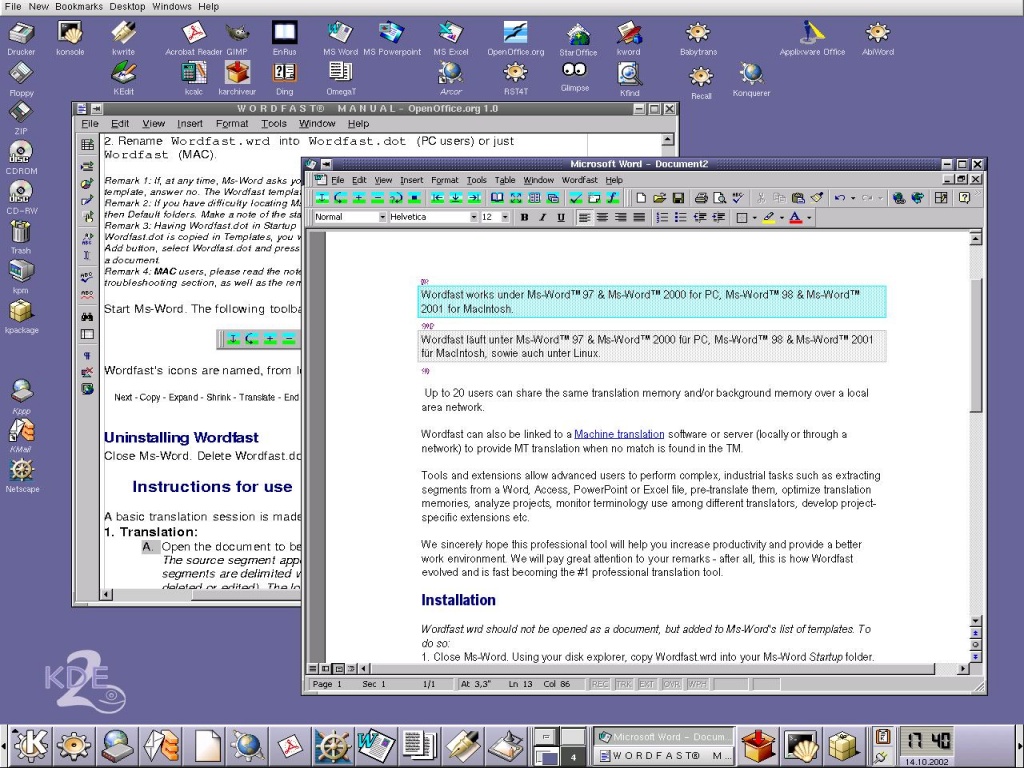Launch StarOffice desktop icon

(x=578, y=39)
